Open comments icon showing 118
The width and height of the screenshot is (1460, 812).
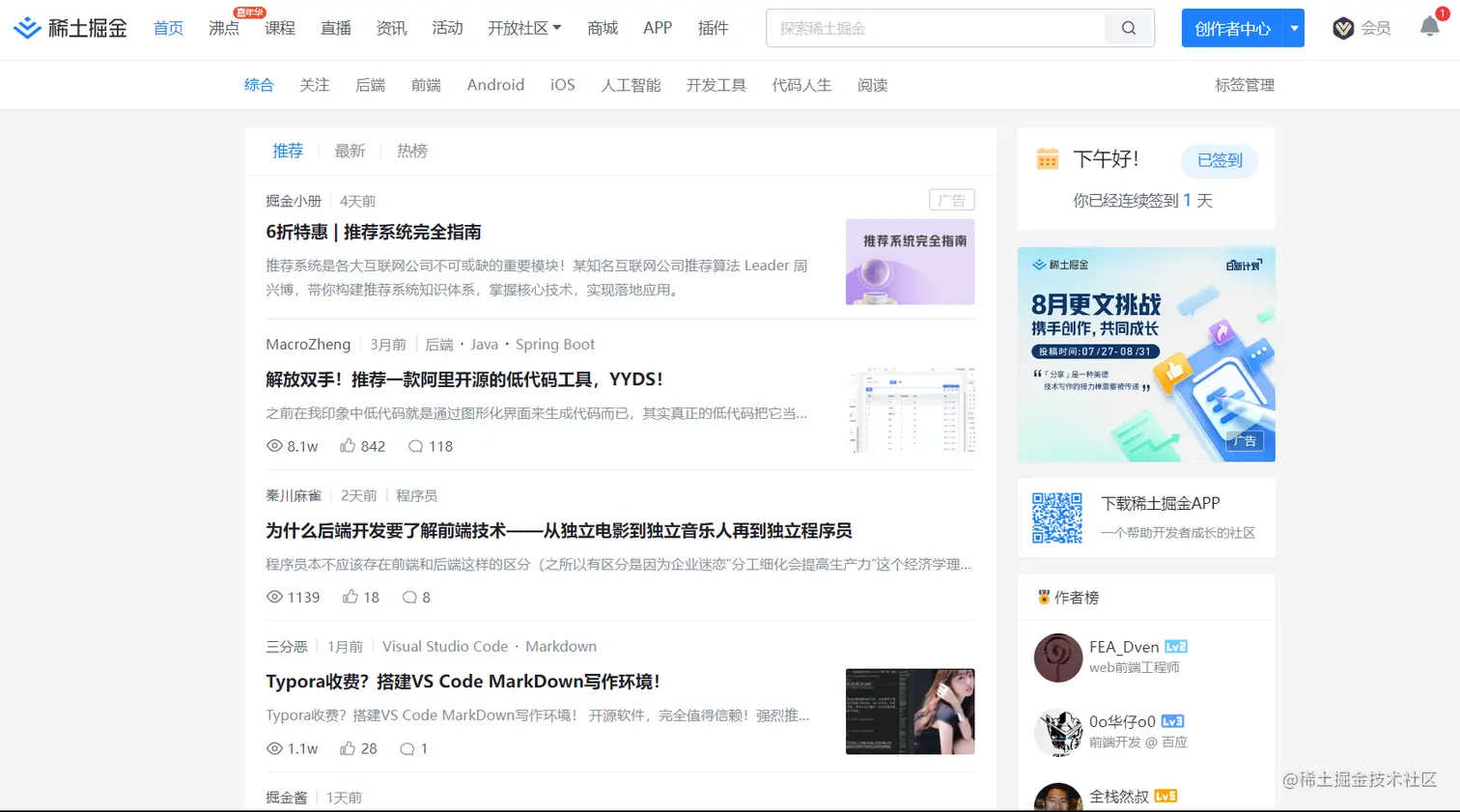tap(415, 446)
